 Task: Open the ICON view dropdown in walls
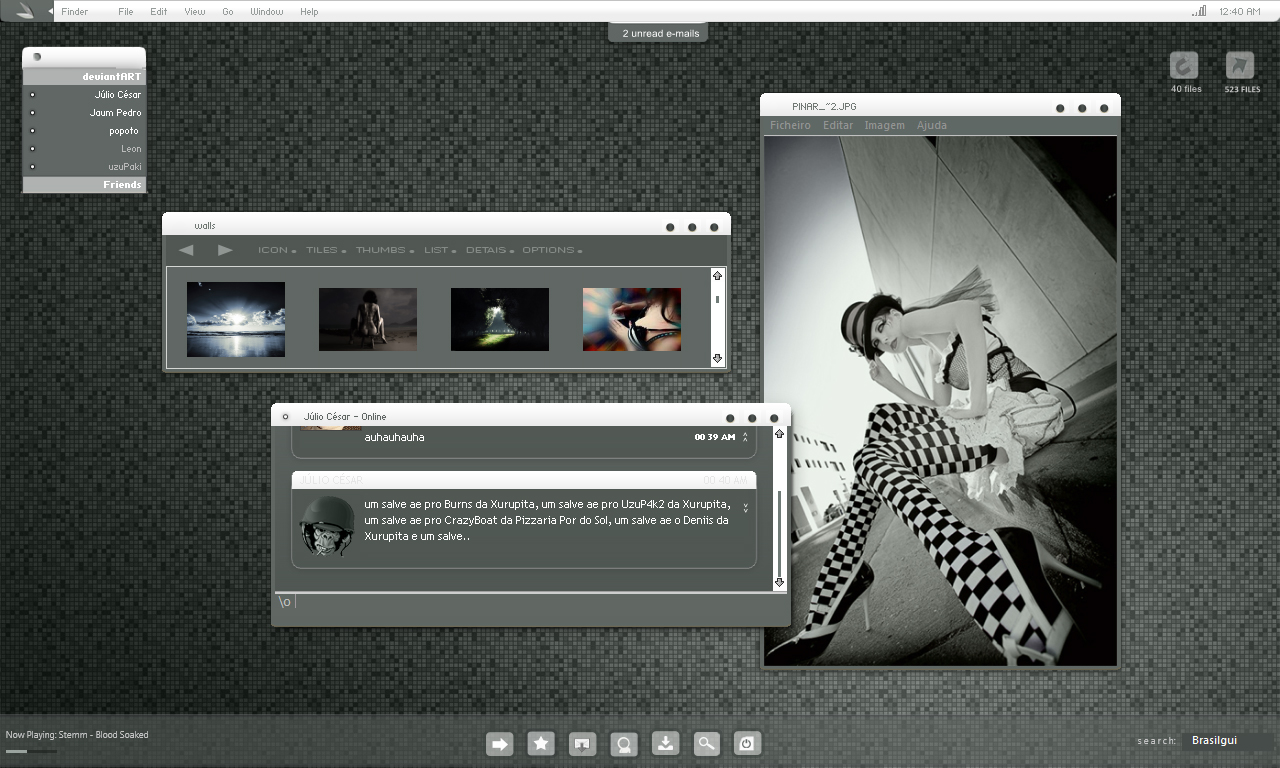click(277, 250)
